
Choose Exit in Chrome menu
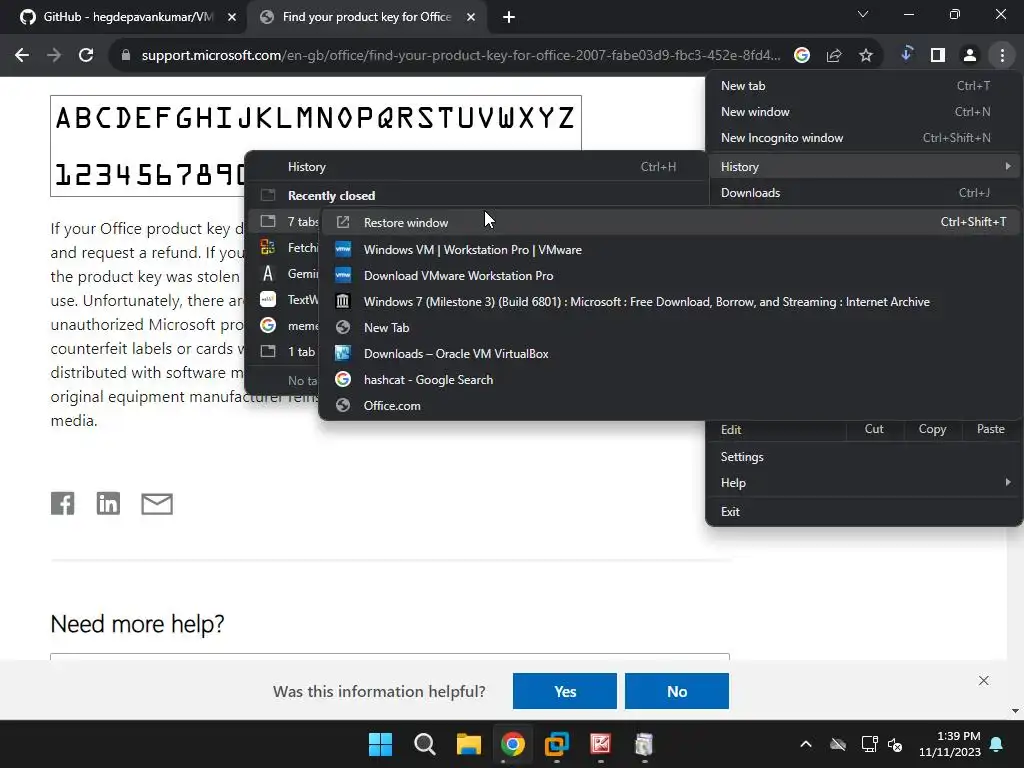(x=864, y=511)
